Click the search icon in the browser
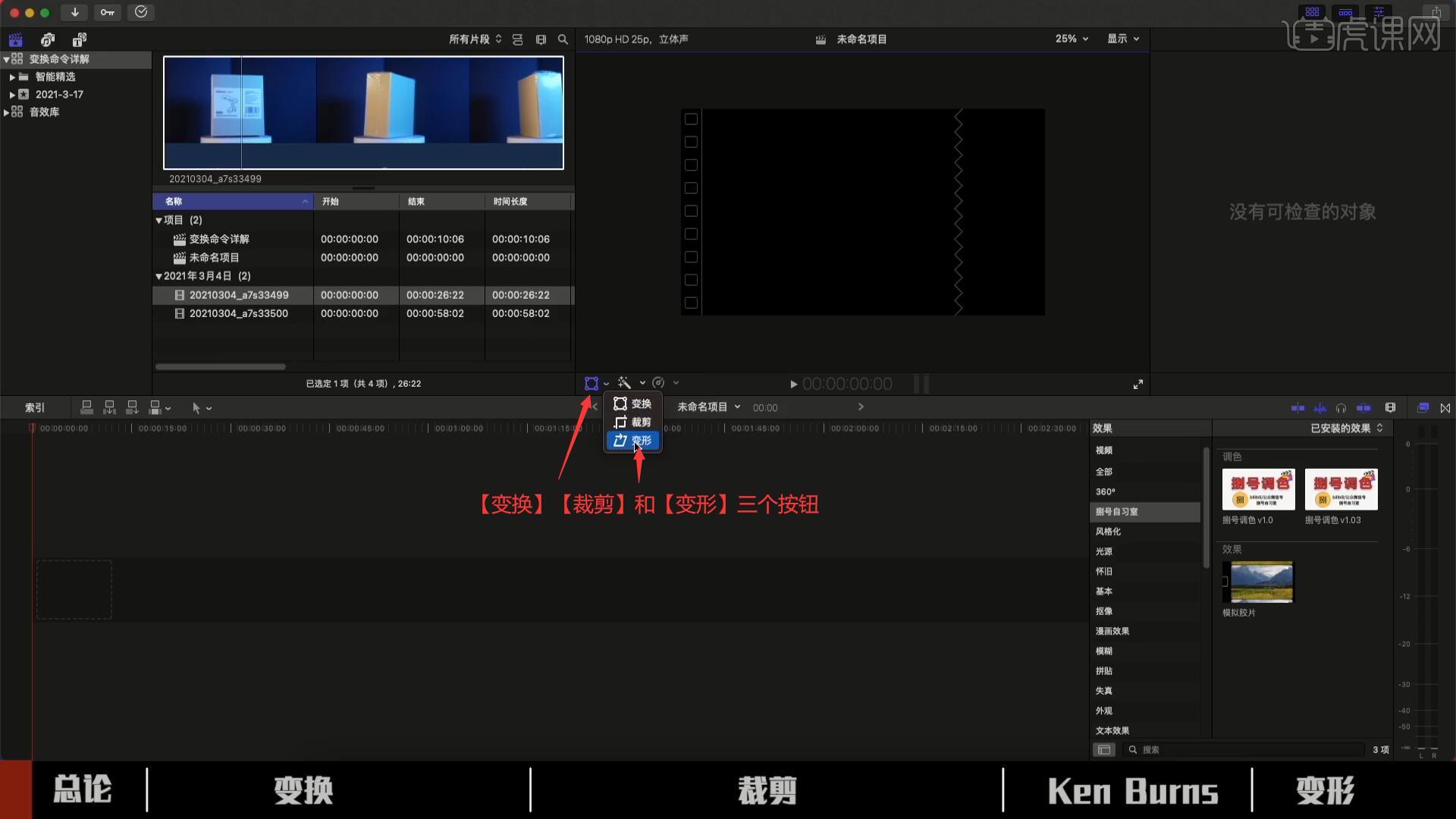The height and width of the screenshot is (819, 1456). (563, 39)
